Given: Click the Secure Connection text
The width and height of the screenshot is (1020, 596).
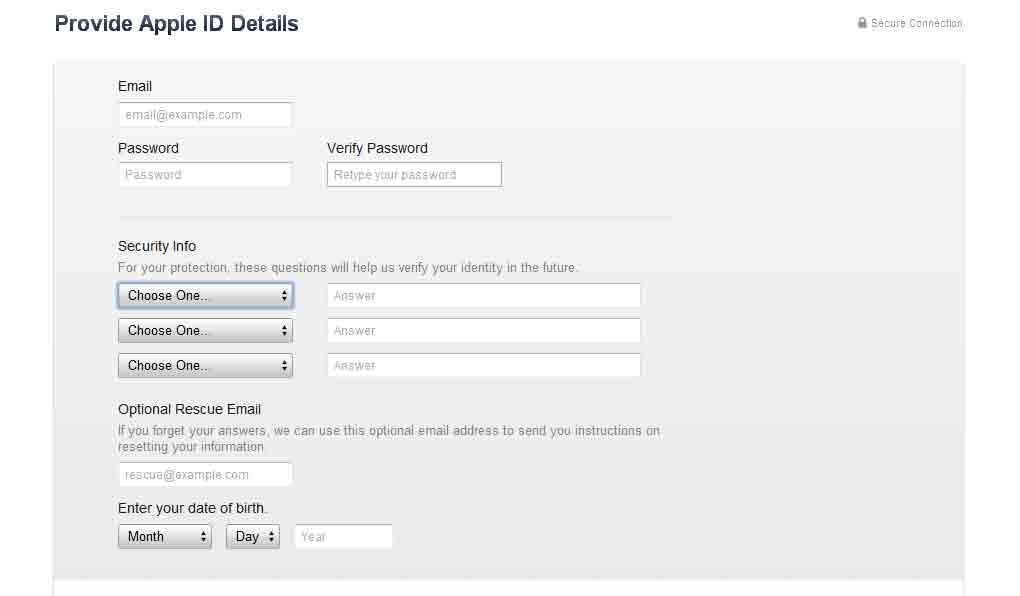Looking at the screenshot, I should [x=916, y=23].
